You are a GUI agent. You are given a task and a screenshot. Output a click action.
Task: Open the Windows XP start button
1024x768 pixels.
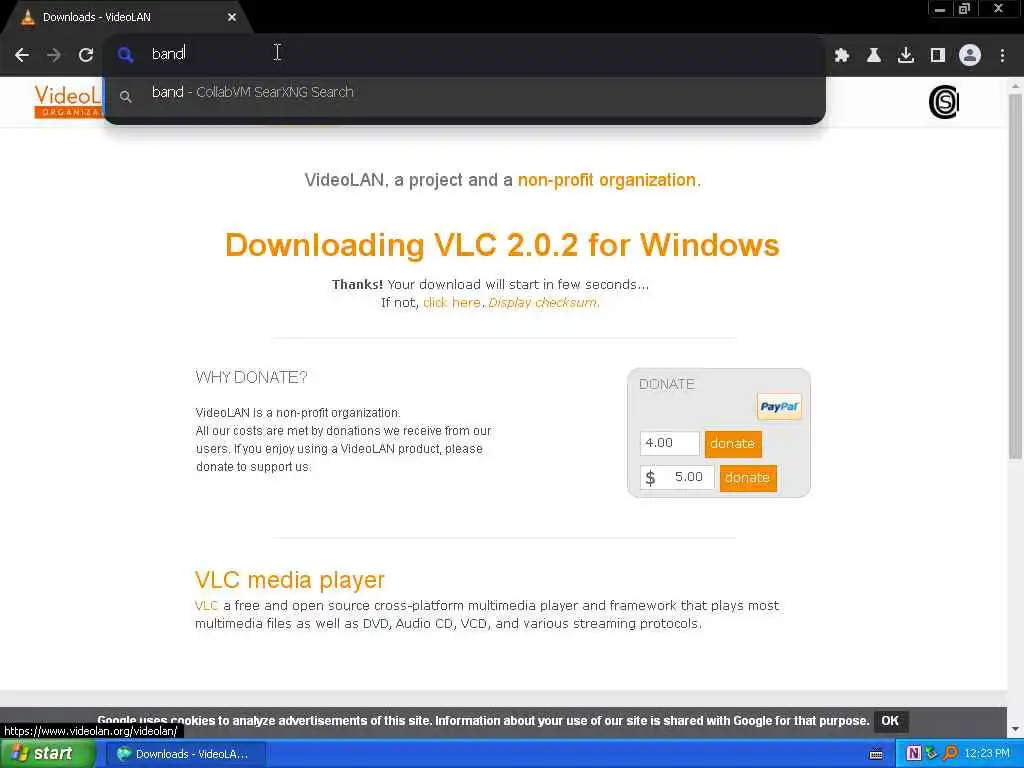[46, 754]
